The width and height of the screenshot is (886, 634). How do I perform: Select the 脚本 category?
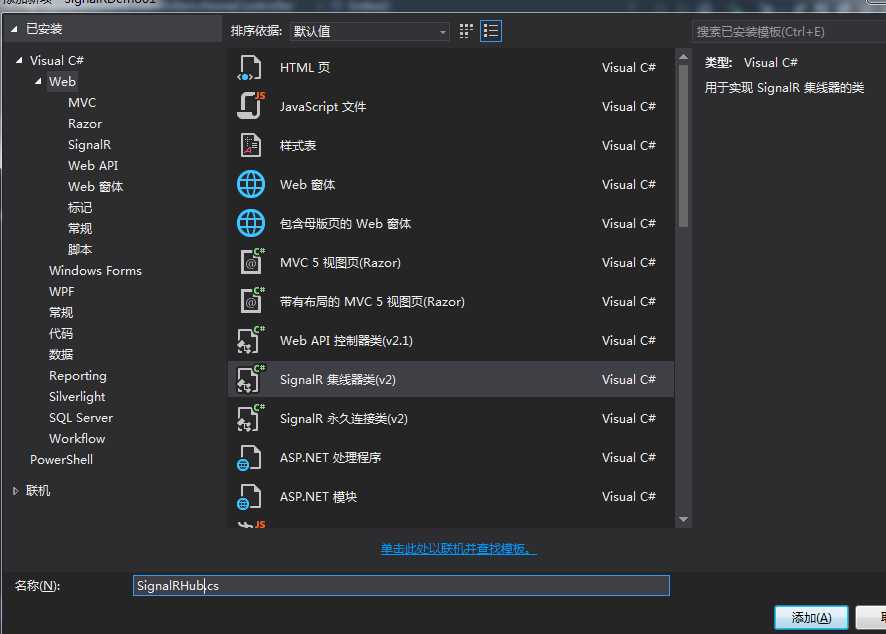80,249
